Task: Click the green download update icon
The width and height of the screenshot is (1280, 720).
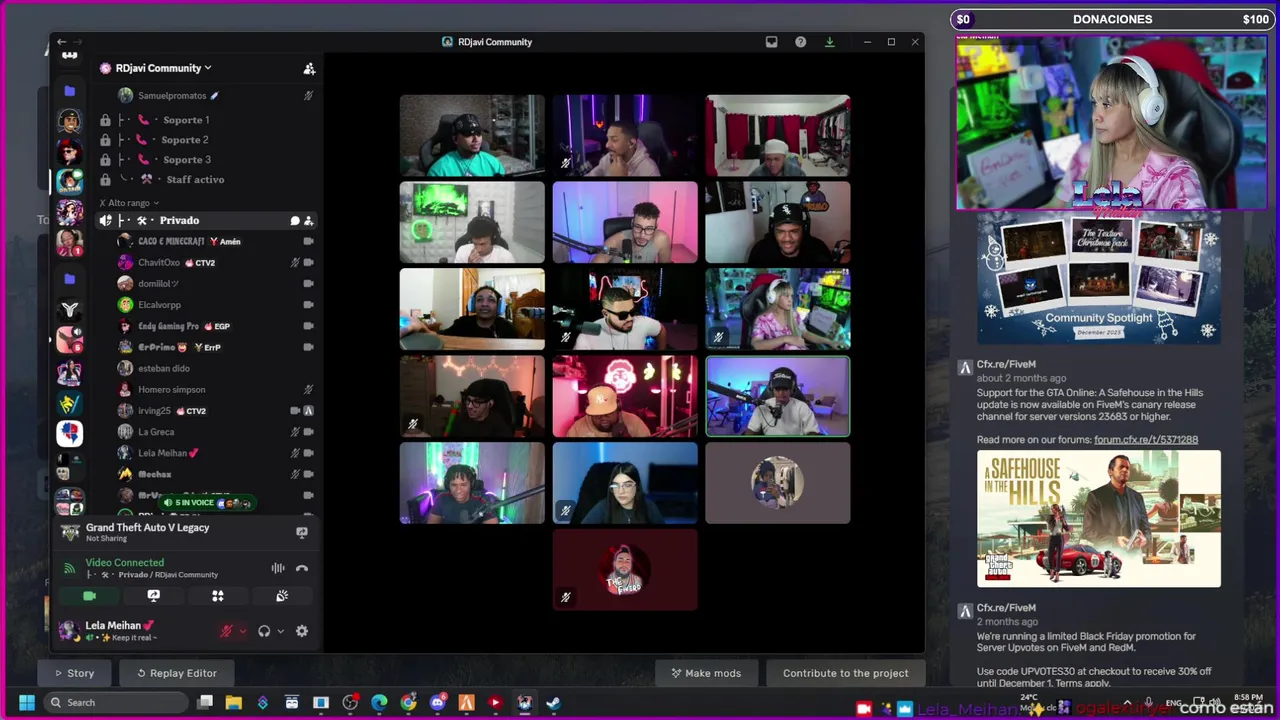Action: click(829, 42)
